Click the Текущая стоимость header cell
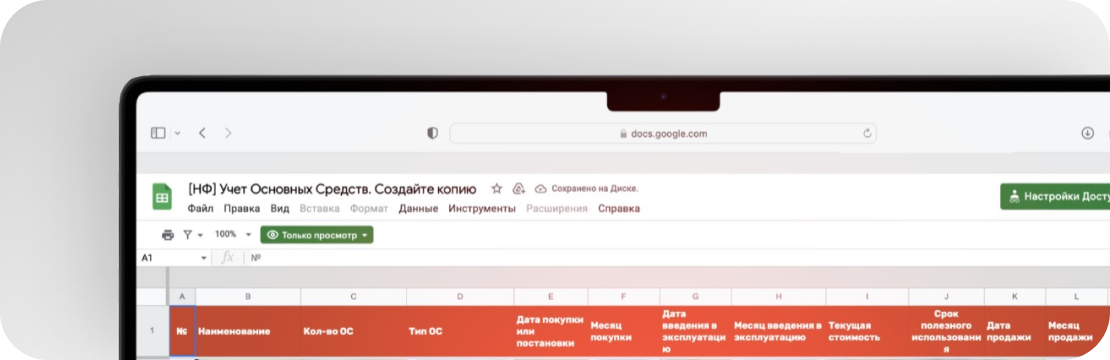Viewport: 1110px width, 360px height. click(867, 330)
